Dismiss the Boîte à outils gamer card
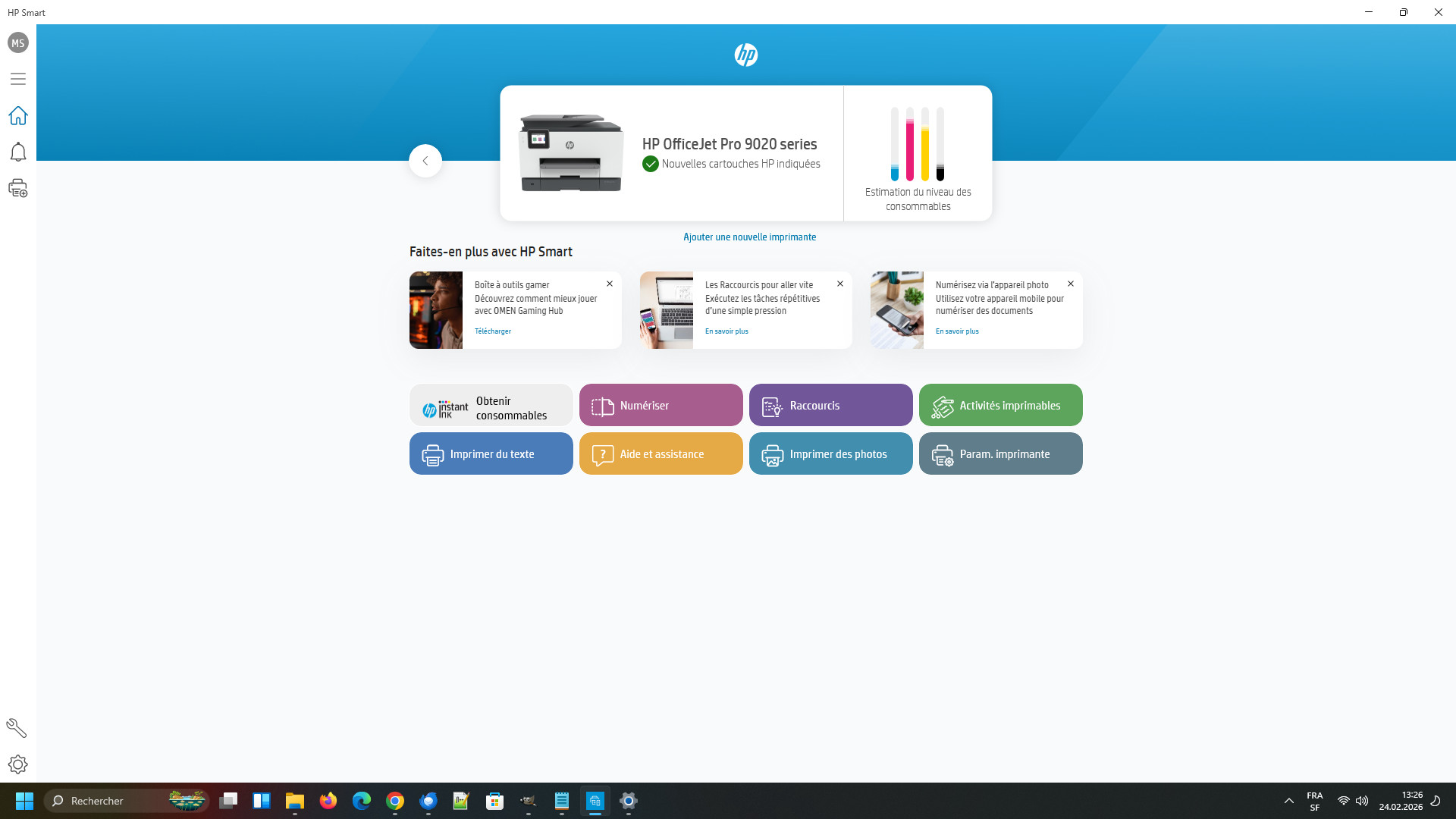 610,284
